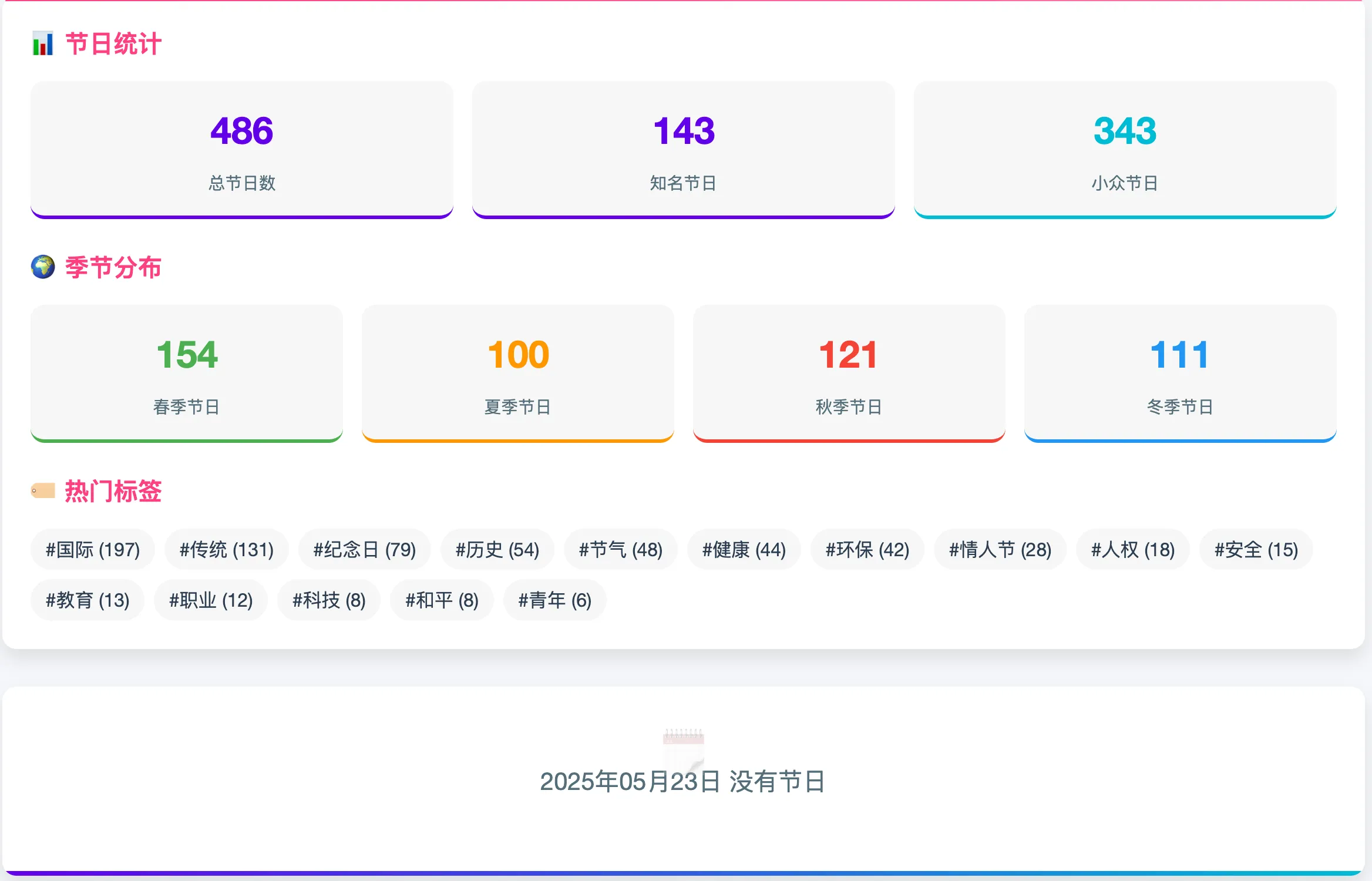1372x881 pixels.
Task: Select the #环保 (42) tag chip
Action: pos(867,550)
